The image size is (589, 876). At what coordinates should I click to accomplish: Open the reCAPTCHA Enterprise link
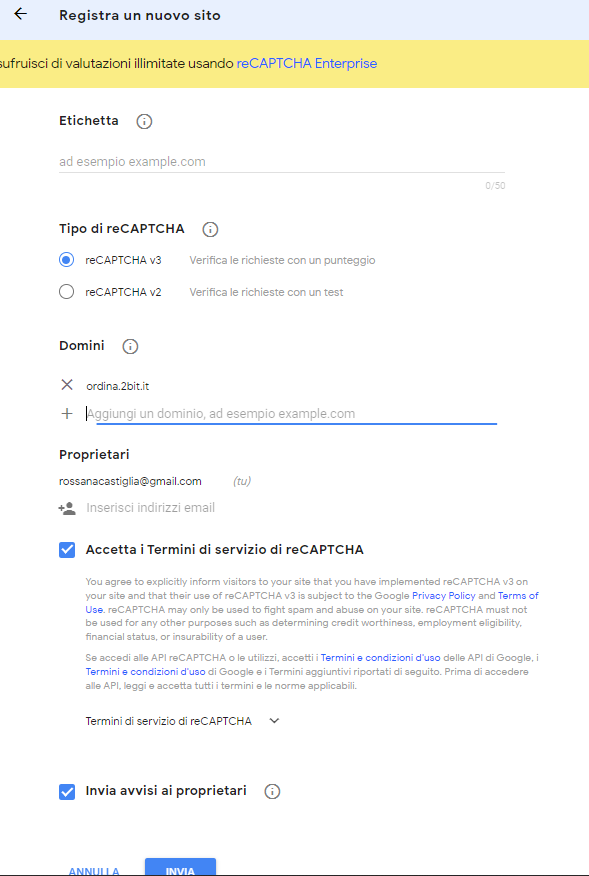click(307, 64)
